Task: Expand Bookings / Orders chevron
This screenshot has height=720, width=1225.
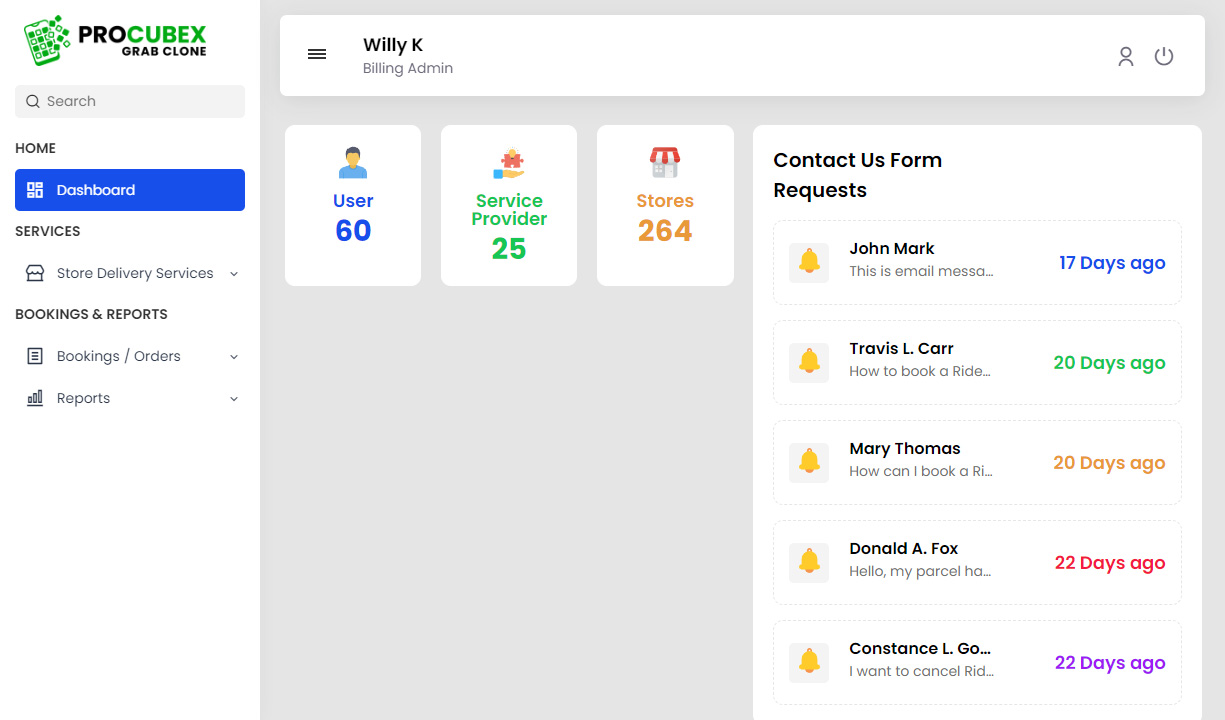Action: [x=234, y=357]
